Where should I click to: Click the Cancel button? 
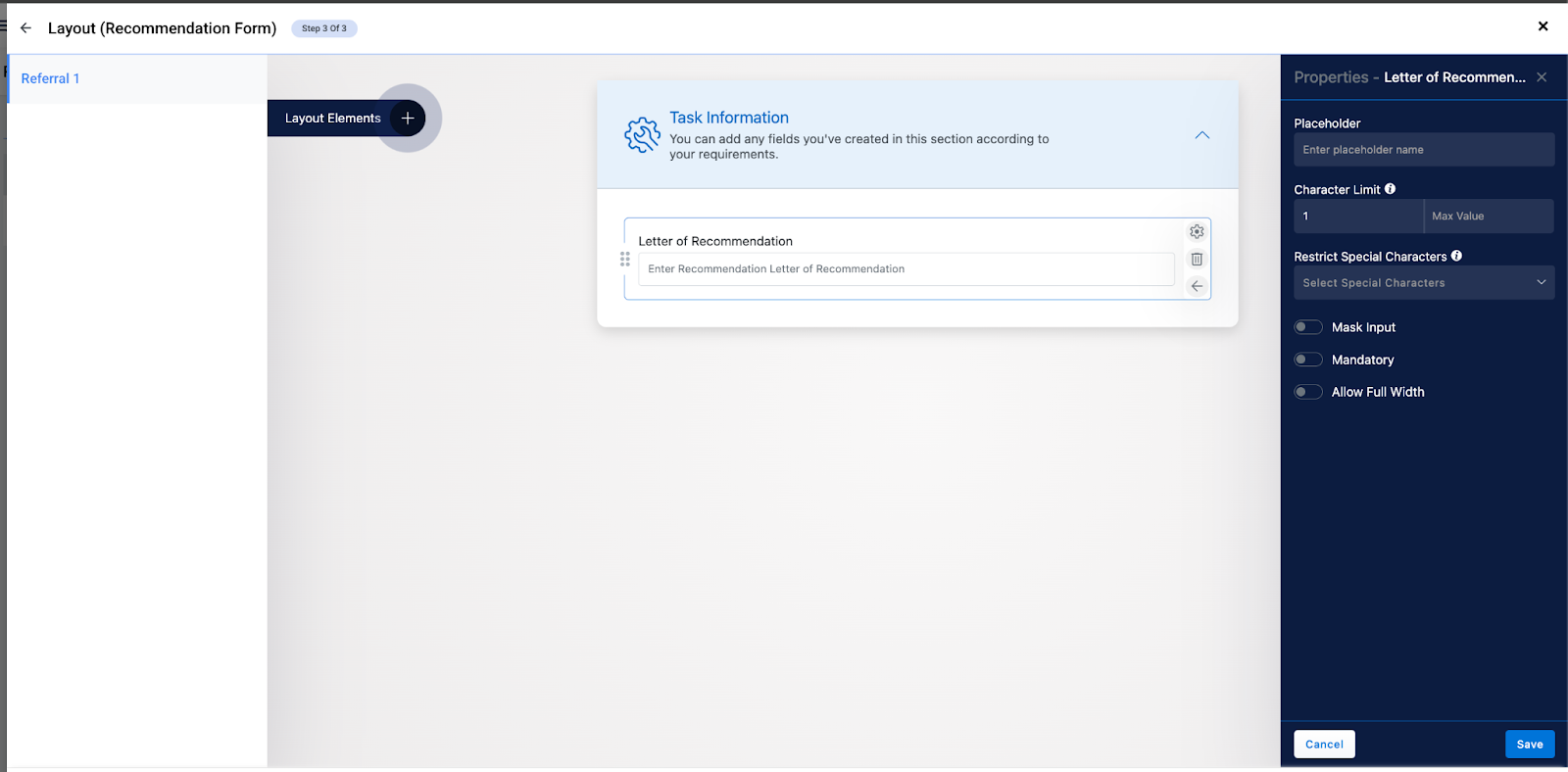pos(1324,745)
